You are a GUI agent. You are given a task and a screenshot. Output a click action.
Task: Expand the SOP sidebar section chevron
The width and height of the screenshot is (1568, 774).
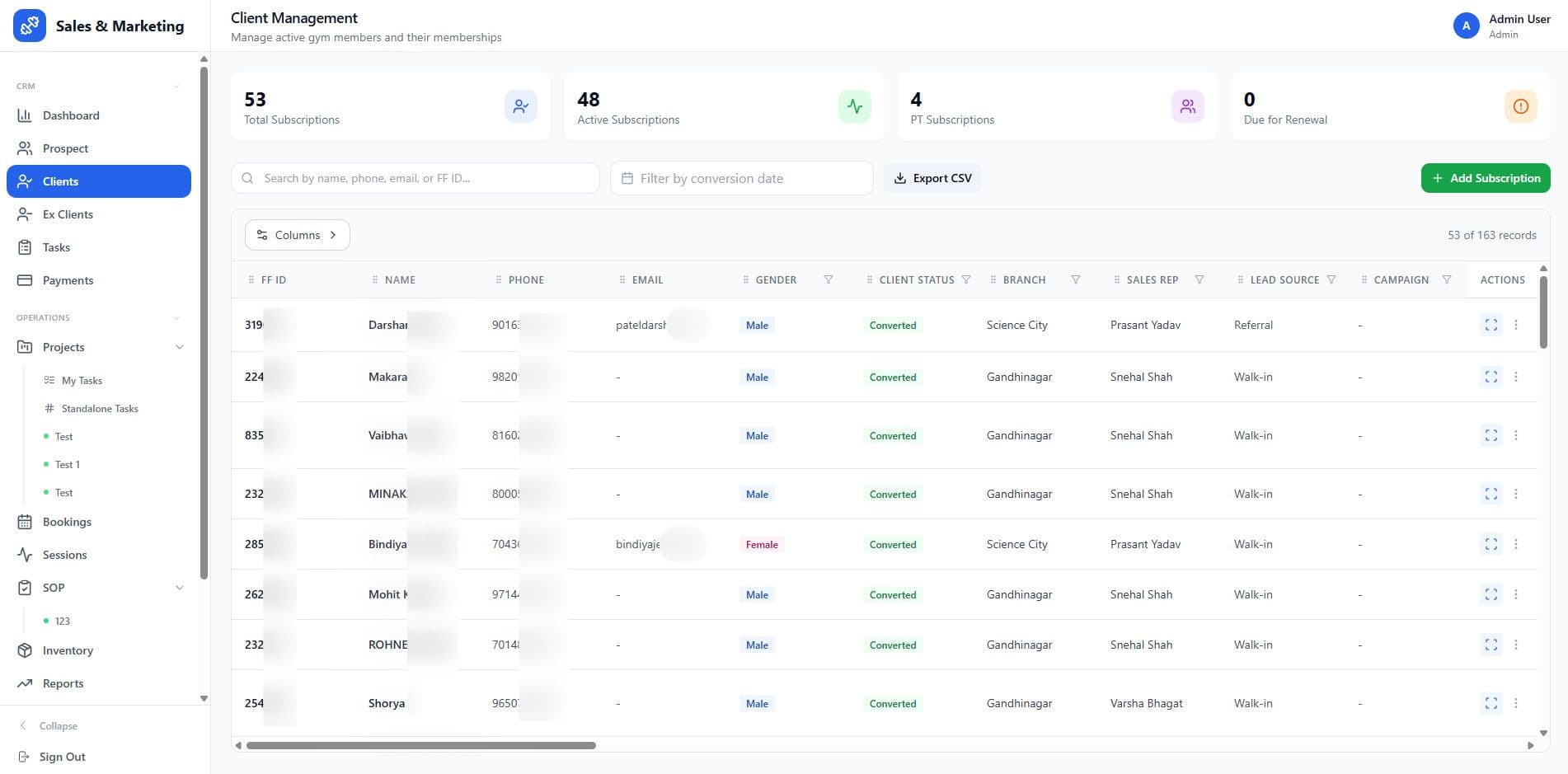click(x=180, y=588)
